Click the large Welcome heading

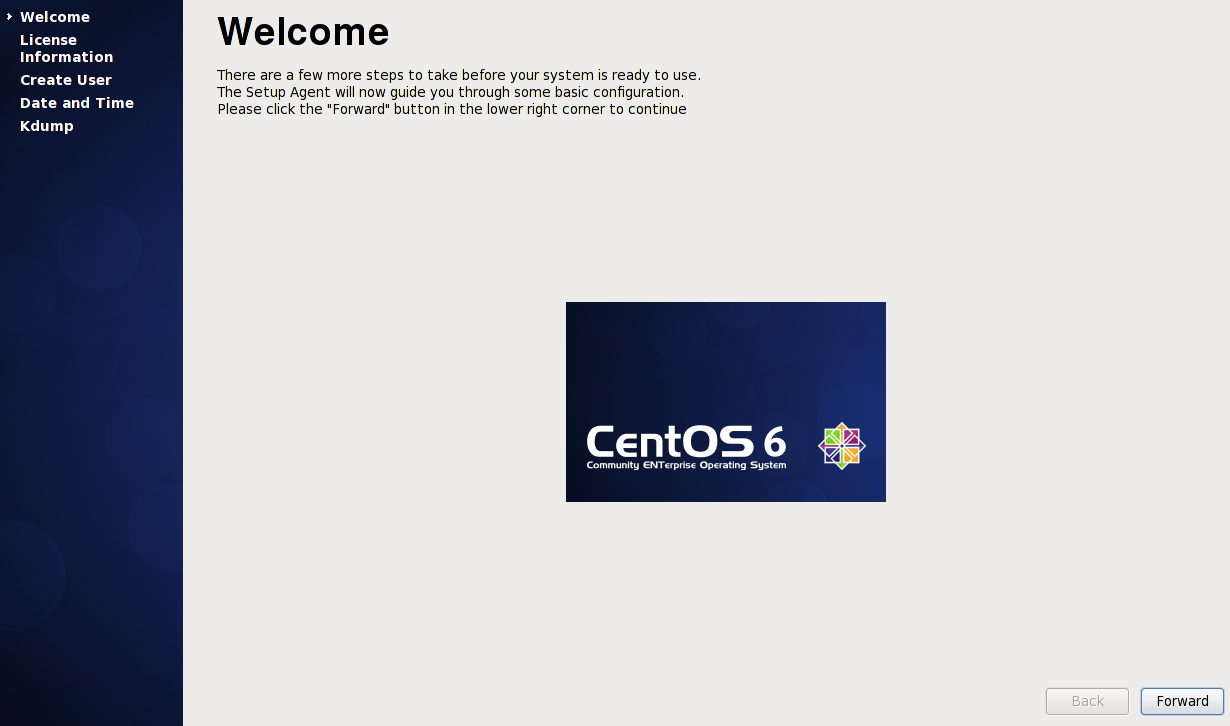click(x=303, y=32)
